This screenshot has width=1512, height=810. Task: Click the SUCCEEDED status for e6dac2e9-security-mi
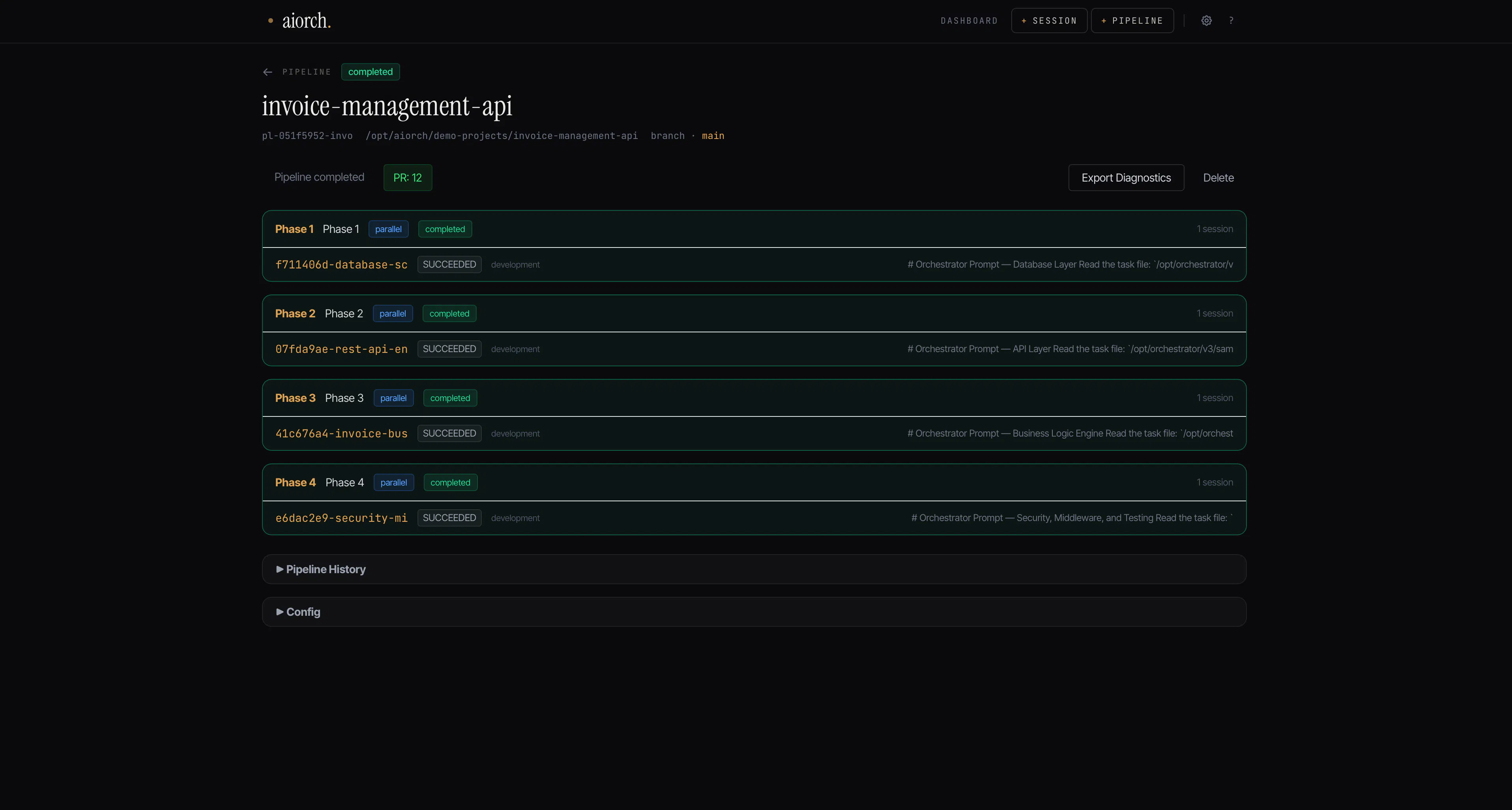coord(449,518)
